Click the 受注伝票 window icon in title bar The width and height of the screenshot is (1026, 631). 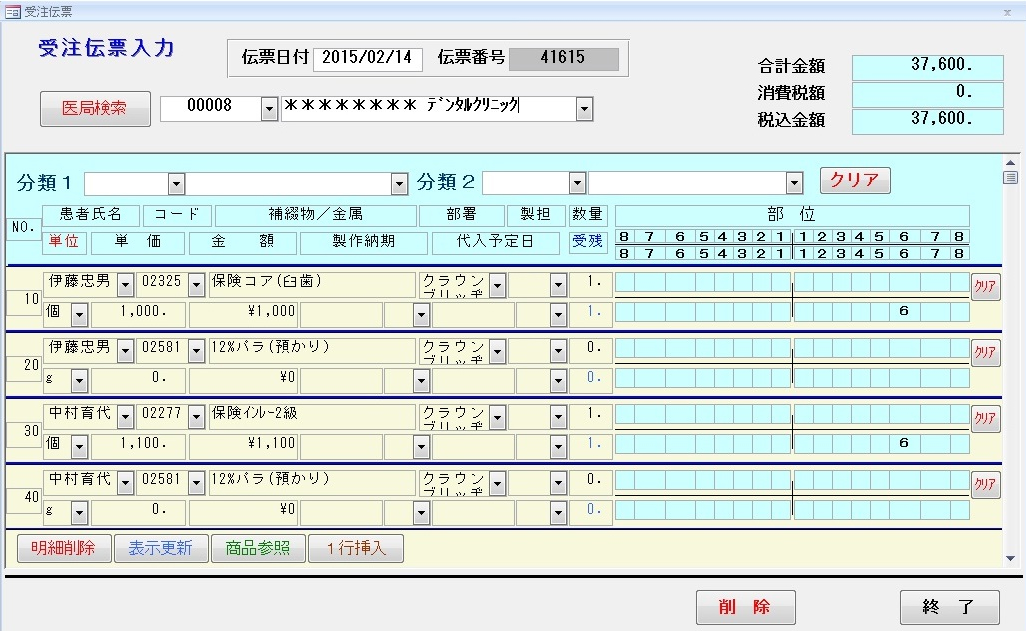(x=12, y=11)
